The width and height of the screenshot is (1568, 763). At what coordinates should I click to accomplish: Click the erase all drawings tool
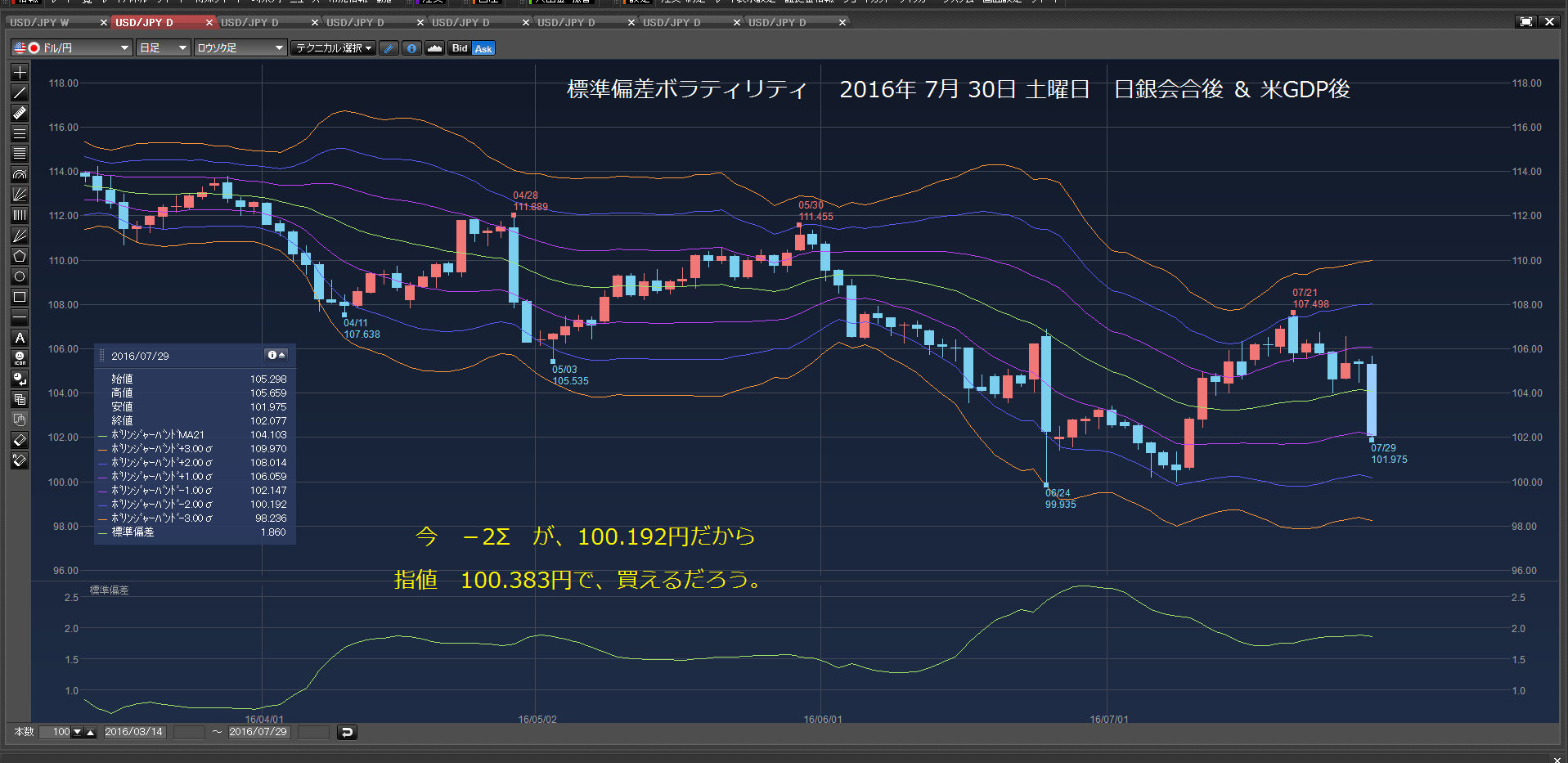pyautogui.click(x=20, y=460)
